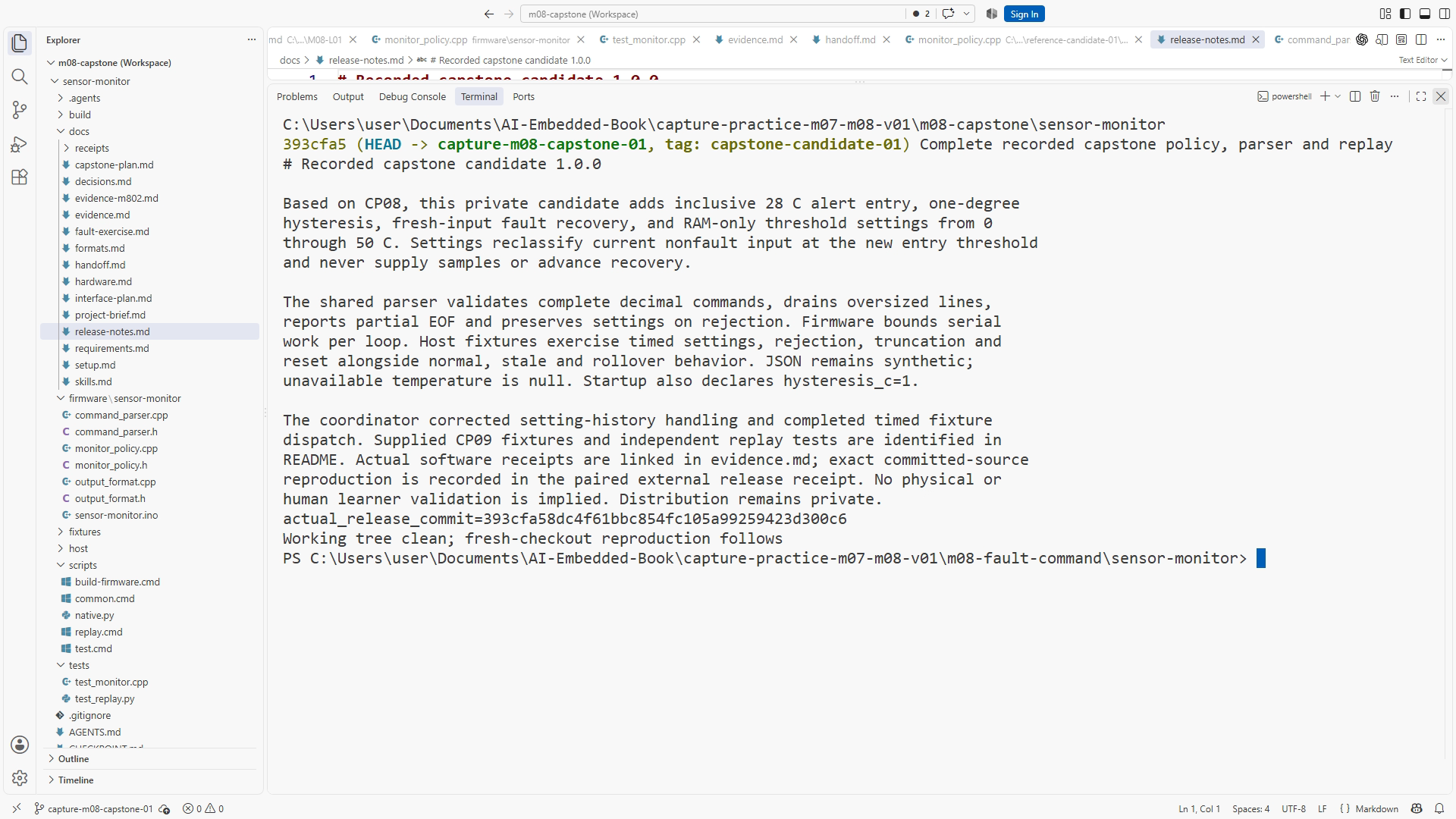The height and width of the screenshot is (819, 1456).
Task: Click the Sign In button
Action: tap(1024, 14)
